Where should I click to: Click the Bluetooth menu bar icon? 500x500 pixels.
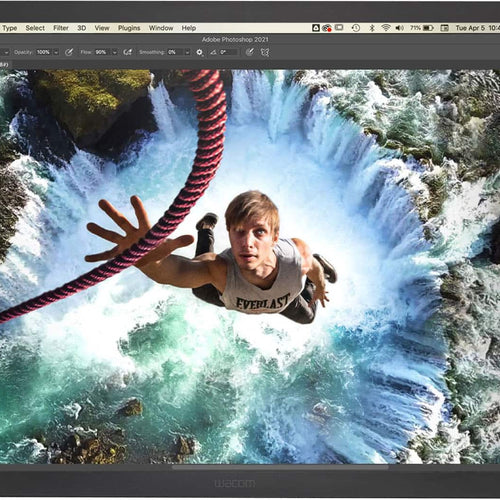pyautogui.click(x=372, y=28)
